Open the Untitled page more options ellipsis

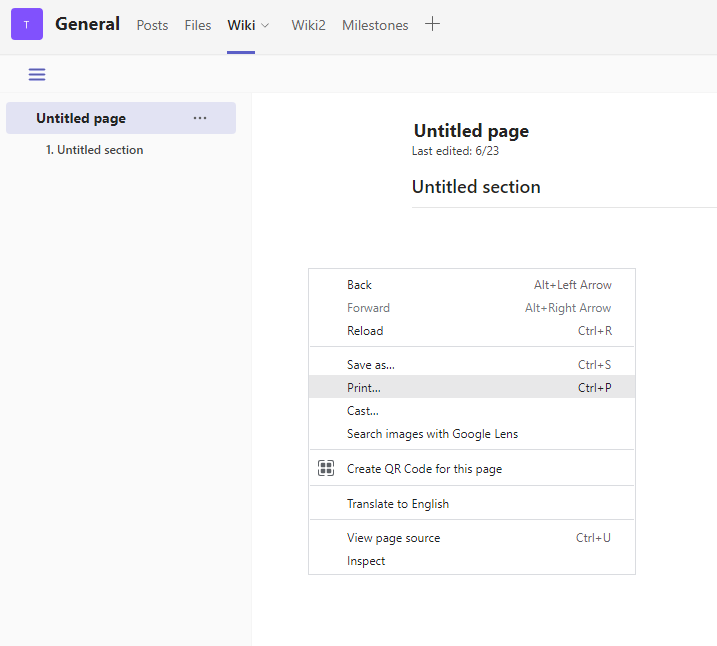coord(200,118)
